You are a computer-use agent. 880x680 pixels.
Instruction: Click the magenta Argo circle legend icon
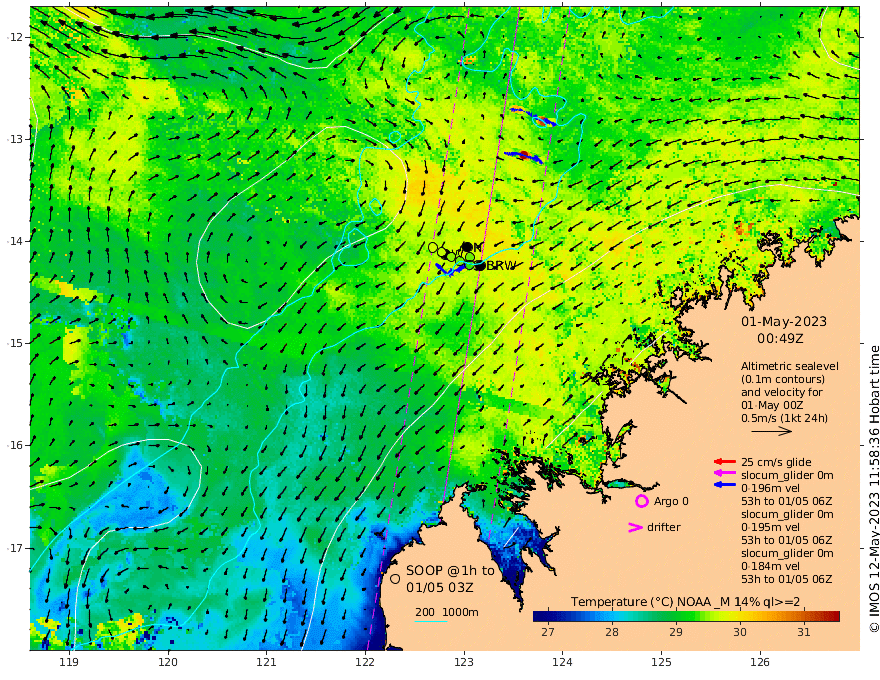tap(641, 501)
